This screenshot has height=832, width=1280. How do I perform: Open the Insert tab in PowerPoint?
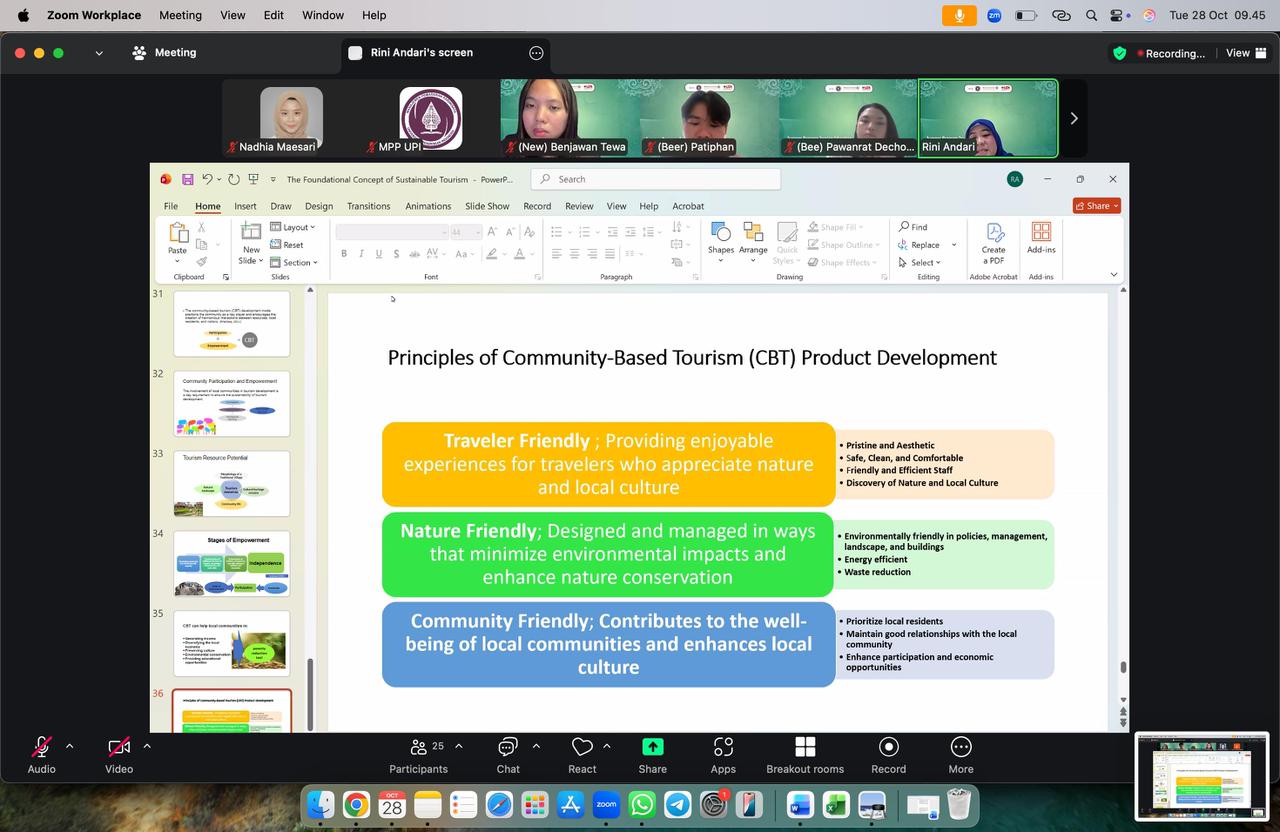click(245, 206)
